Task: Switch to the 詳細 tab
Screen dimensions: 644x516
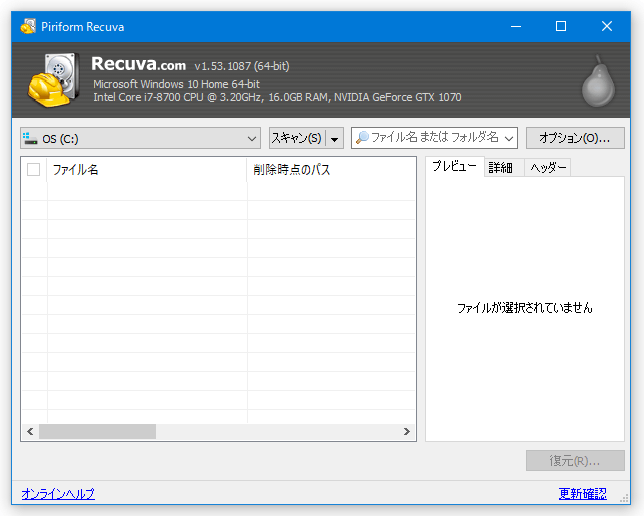Action: 504,168
